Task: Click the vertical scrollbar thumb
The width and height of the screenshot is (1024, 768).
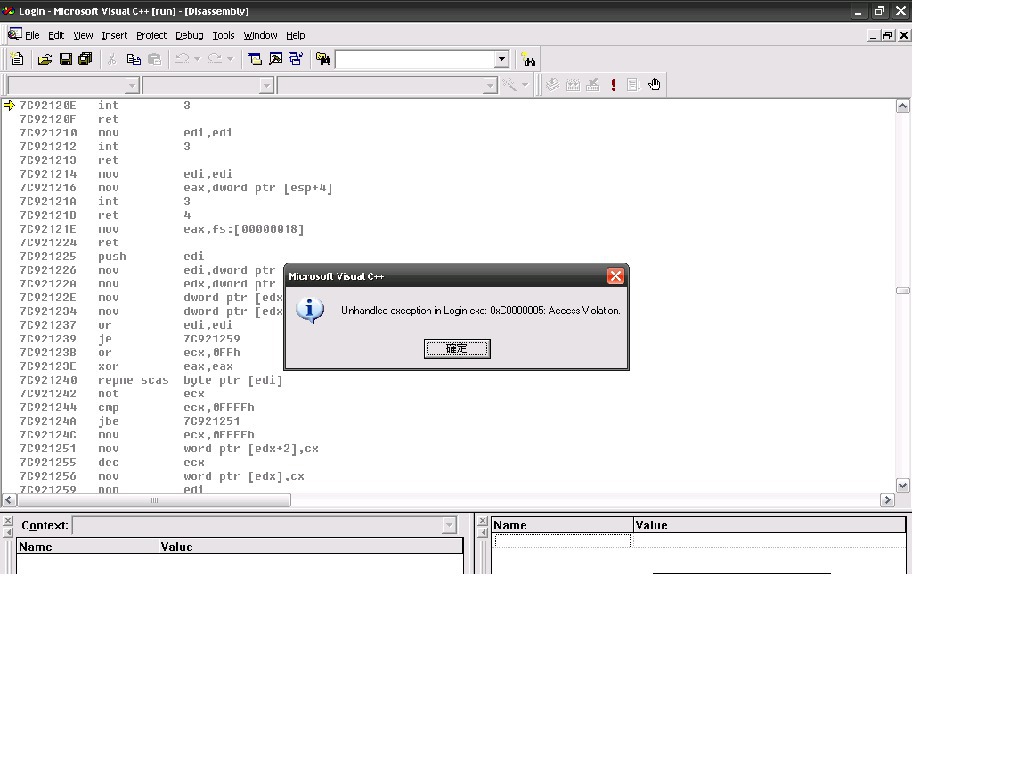Action: (x=903, y=291)
